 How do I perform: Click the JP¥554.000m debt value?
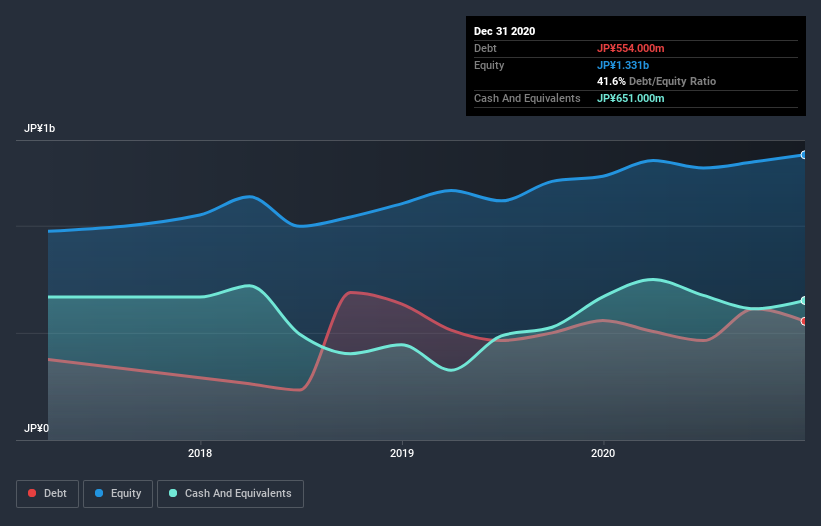coord(630,48)
